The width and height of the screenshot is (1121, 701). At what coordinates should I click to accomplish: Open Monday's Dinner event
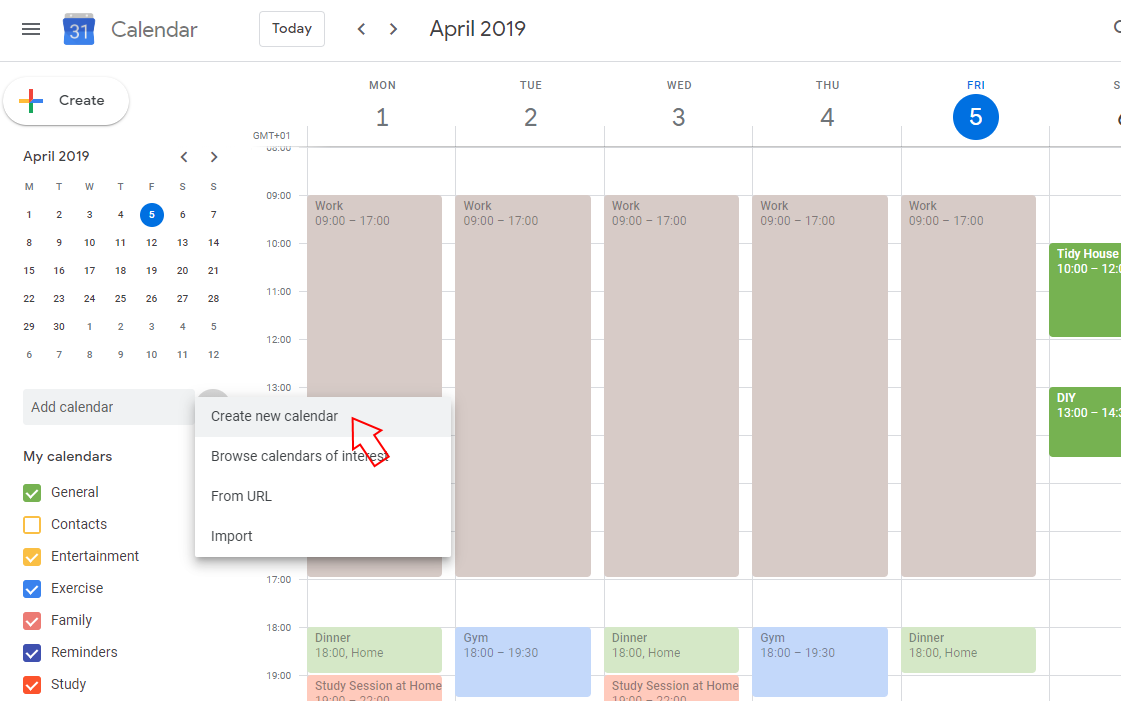tap(375, 650)
